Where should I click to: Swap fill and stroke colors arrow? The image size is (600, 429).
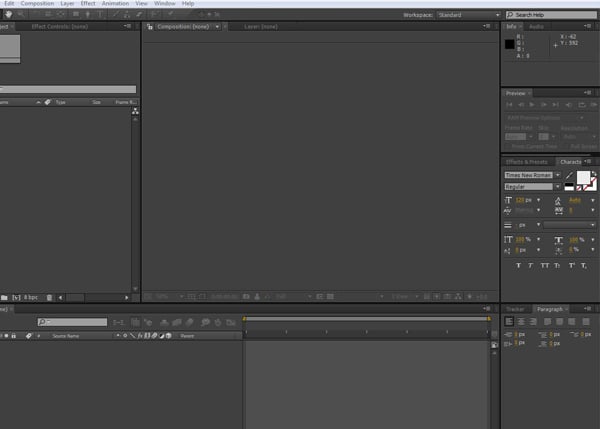[593, 174]
